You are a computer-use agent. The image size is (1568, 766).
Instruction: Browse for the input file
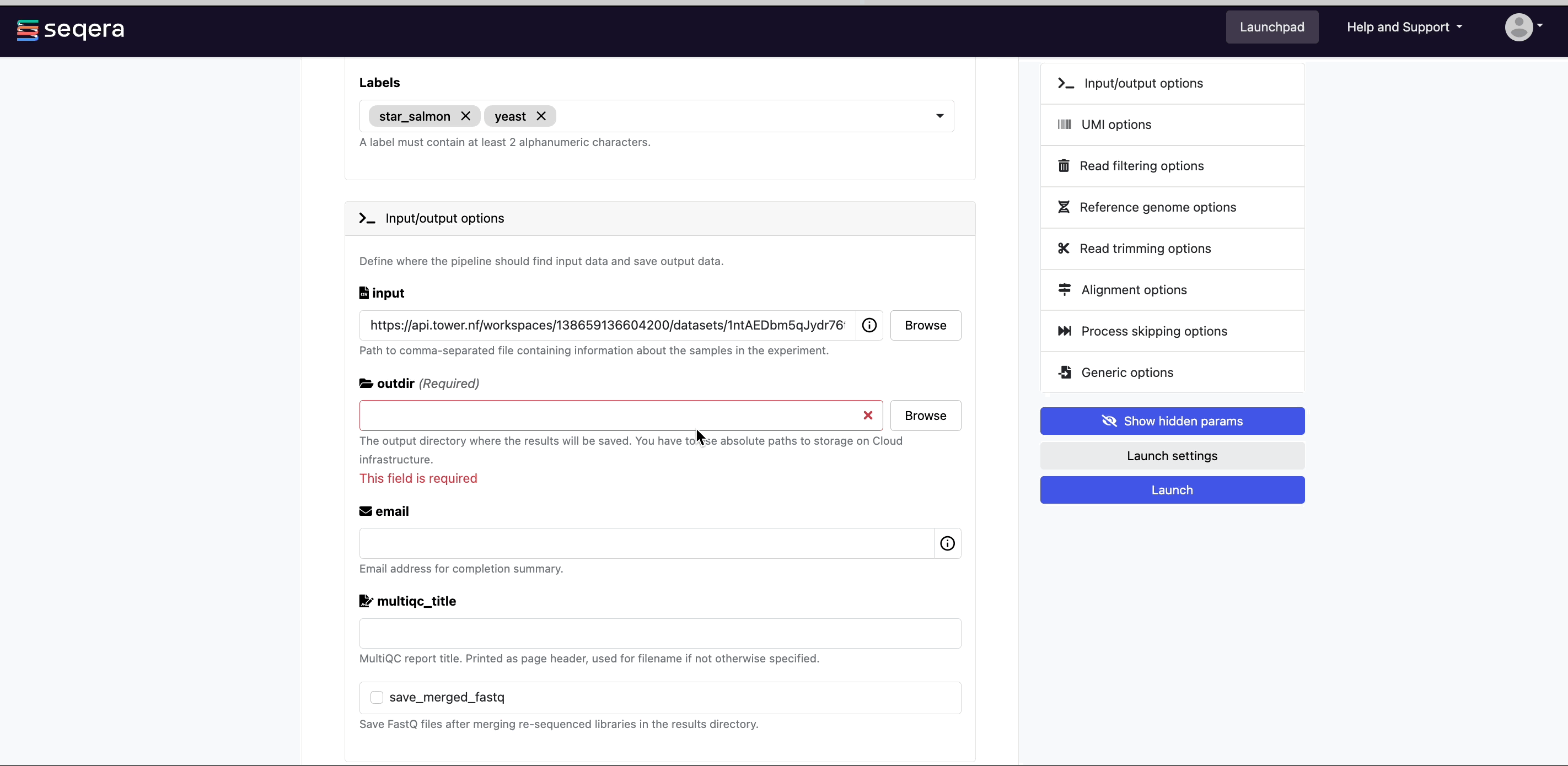(x=925, y=326)
